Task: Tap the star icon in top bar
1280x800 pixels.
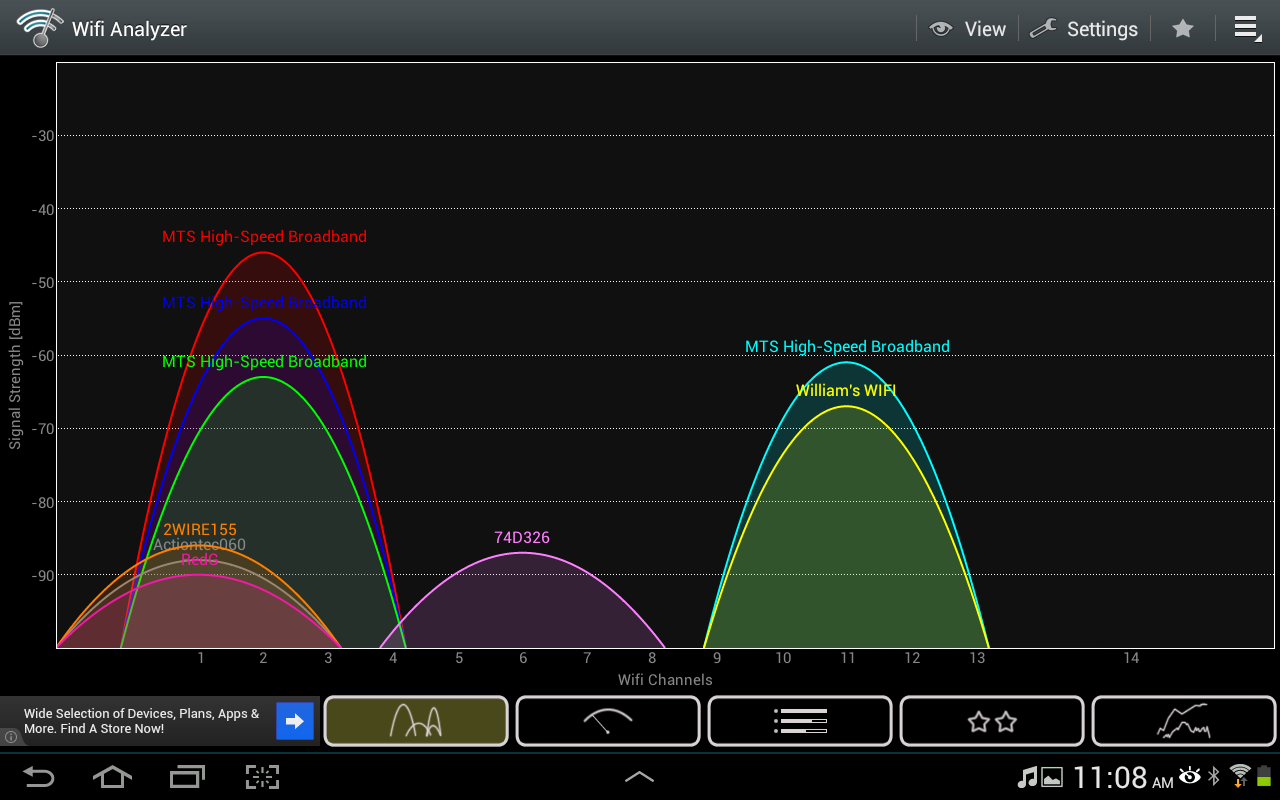Action: click(x=1183, y=29)
